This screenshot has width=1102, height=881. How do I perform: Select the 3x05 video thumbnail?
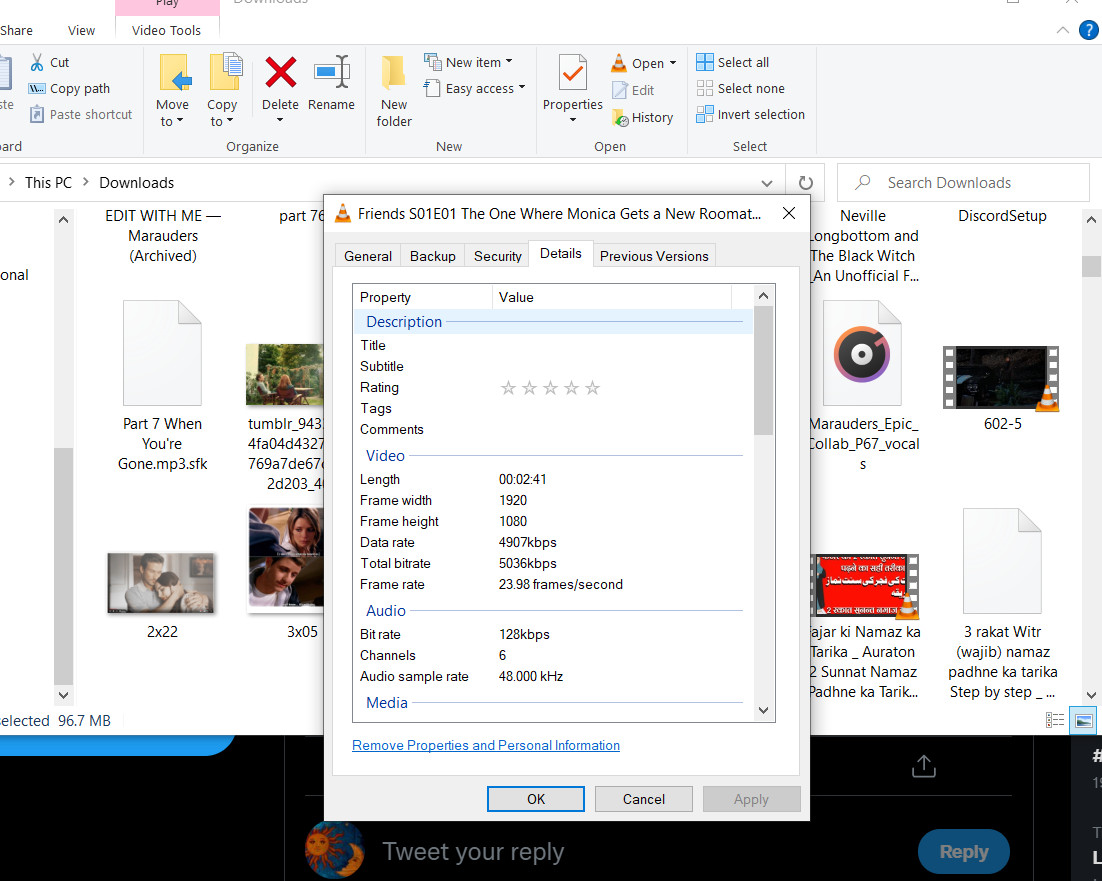(285, 559)
